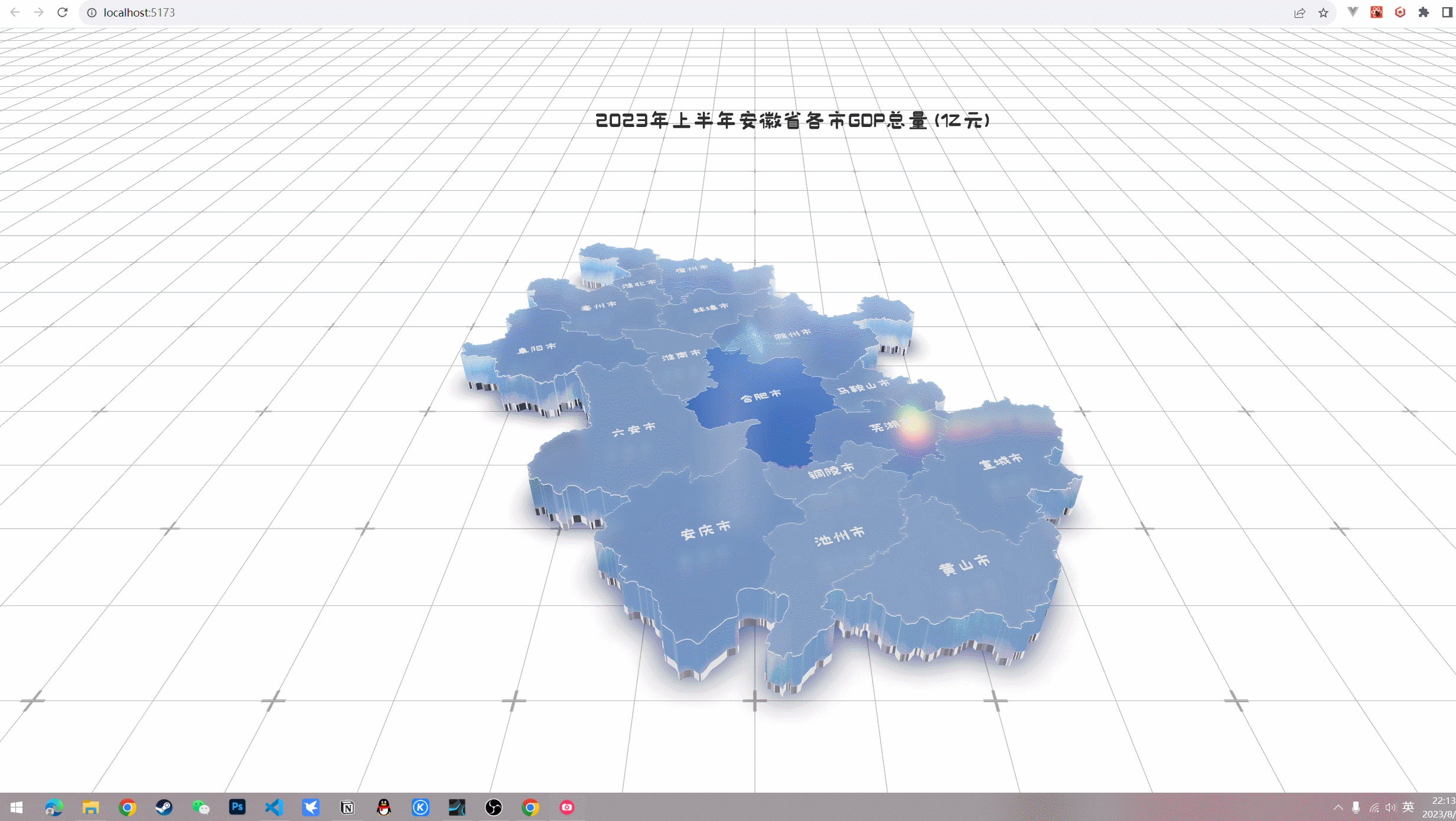Launch Steam from the taskbar
This screenshot has width=1456, height=821.
164,807
